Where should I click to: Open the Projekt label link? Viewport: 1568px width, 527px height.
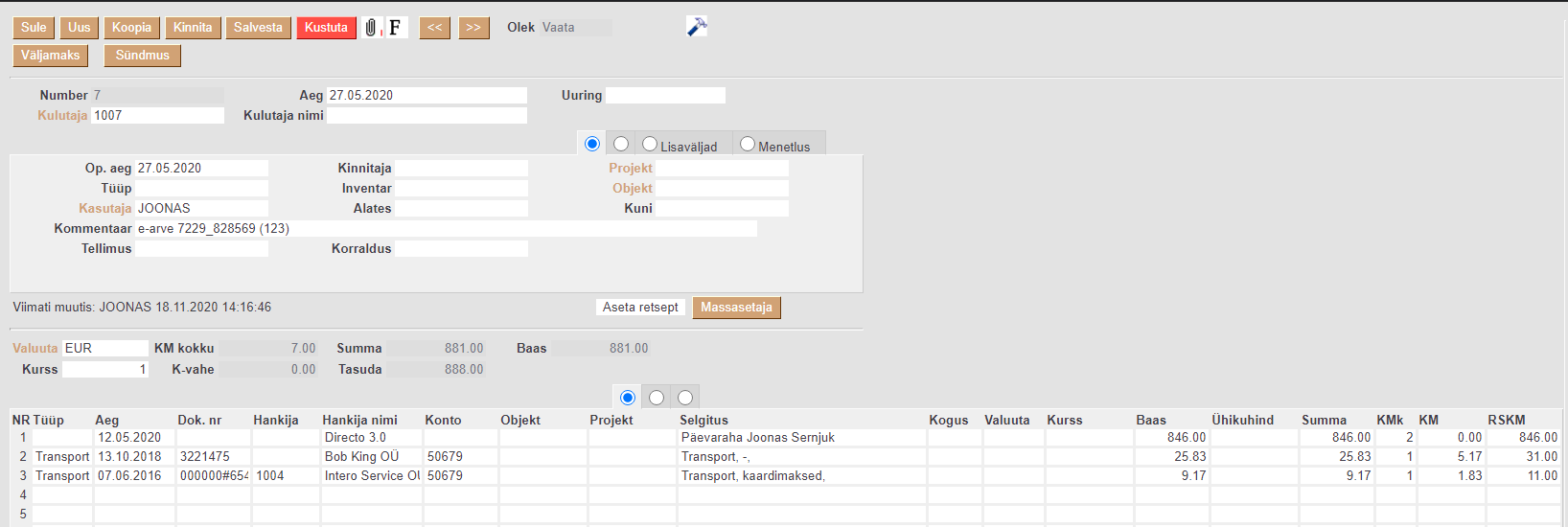point(631,168)
